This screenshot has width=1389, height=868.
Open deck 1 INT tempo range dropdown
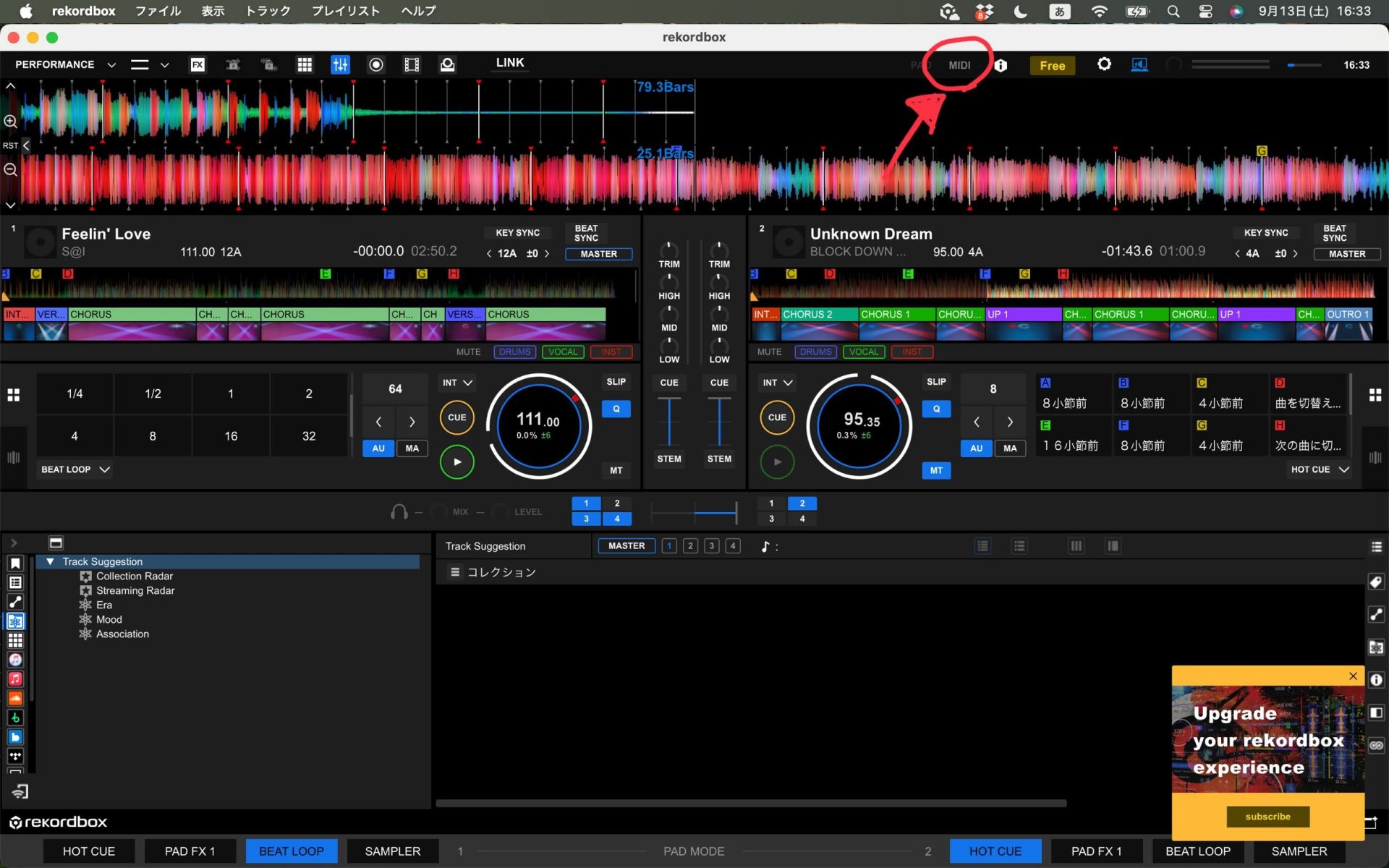(x=457, y=383)
